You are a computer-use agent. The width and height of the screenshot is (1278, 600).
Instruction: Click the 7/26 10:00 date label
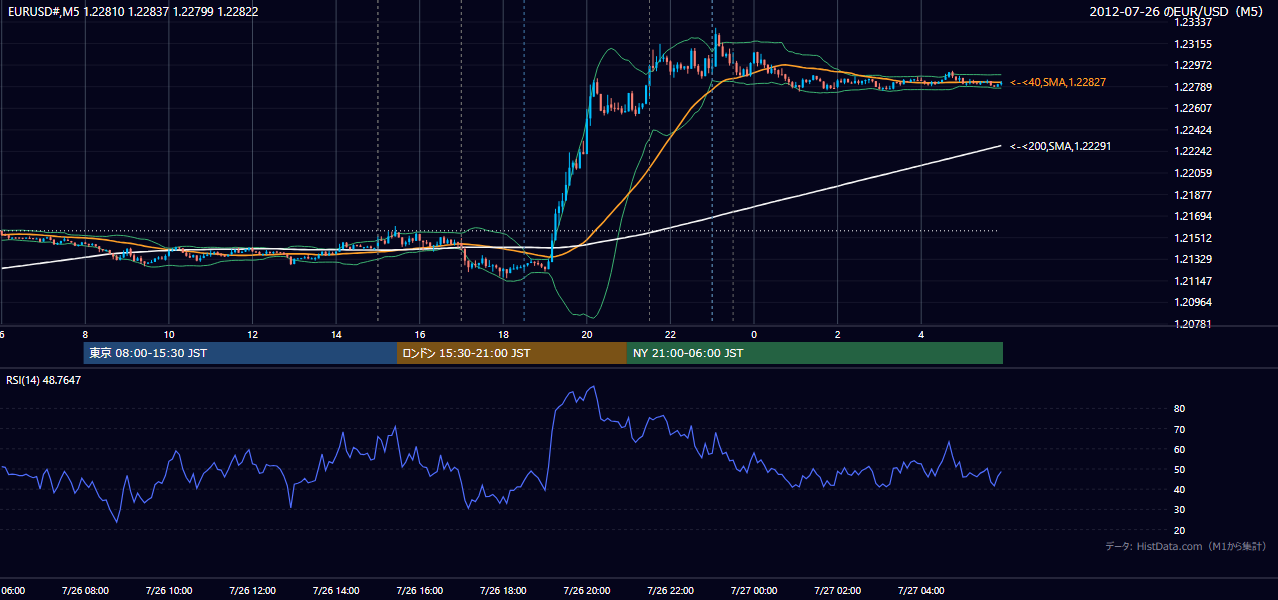[x=168, y=591]
